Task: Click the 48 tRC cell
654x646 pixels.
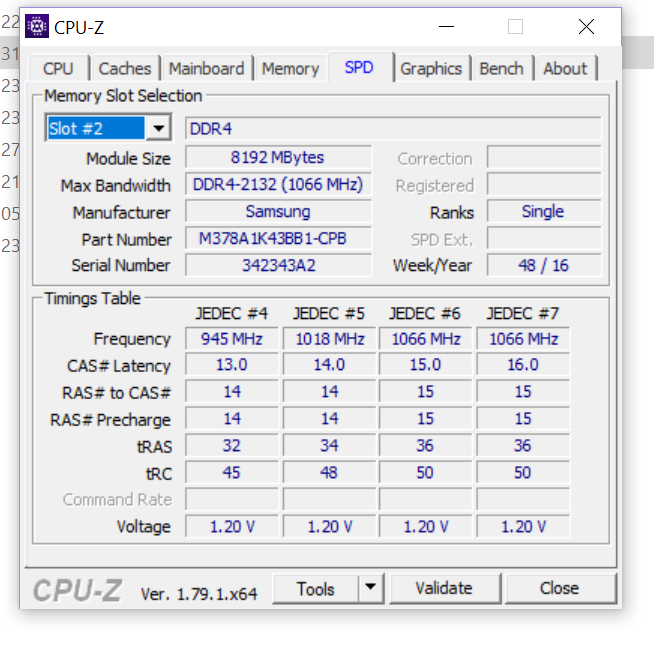Action: pyautogui.click(x=330, y=473)
